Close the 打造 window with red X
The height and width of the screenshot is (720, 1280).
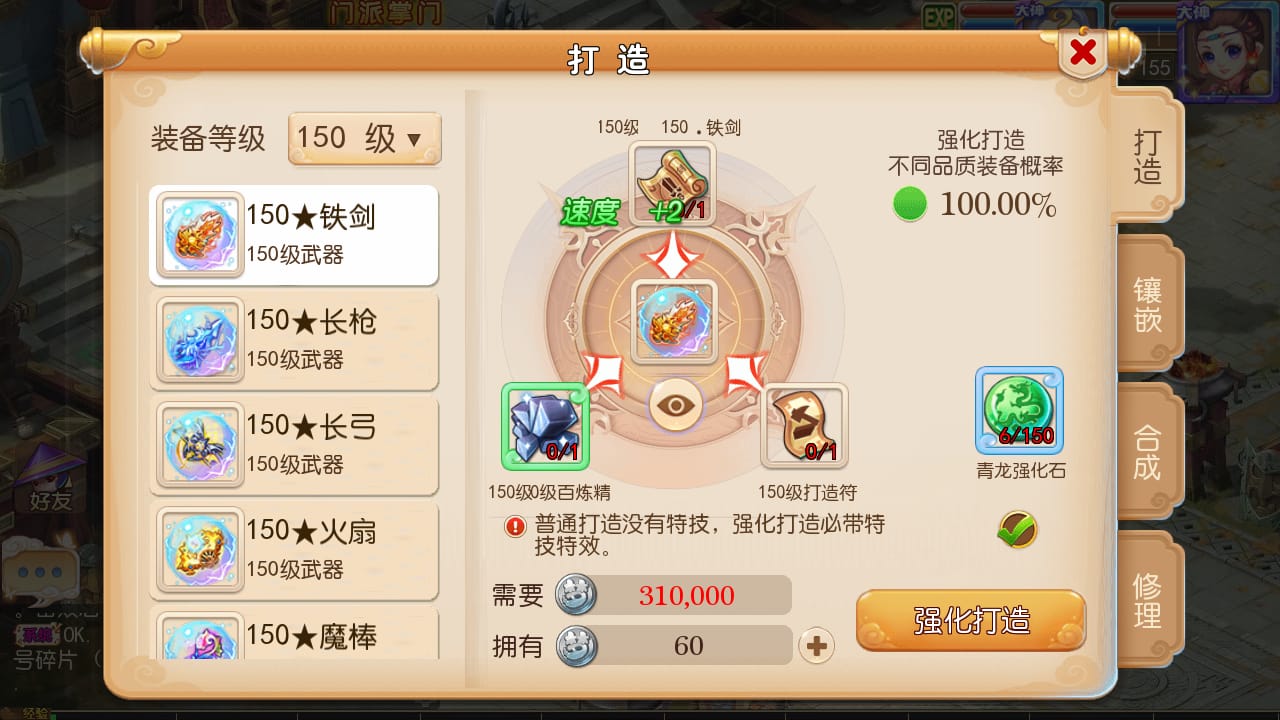(1083, 53)
